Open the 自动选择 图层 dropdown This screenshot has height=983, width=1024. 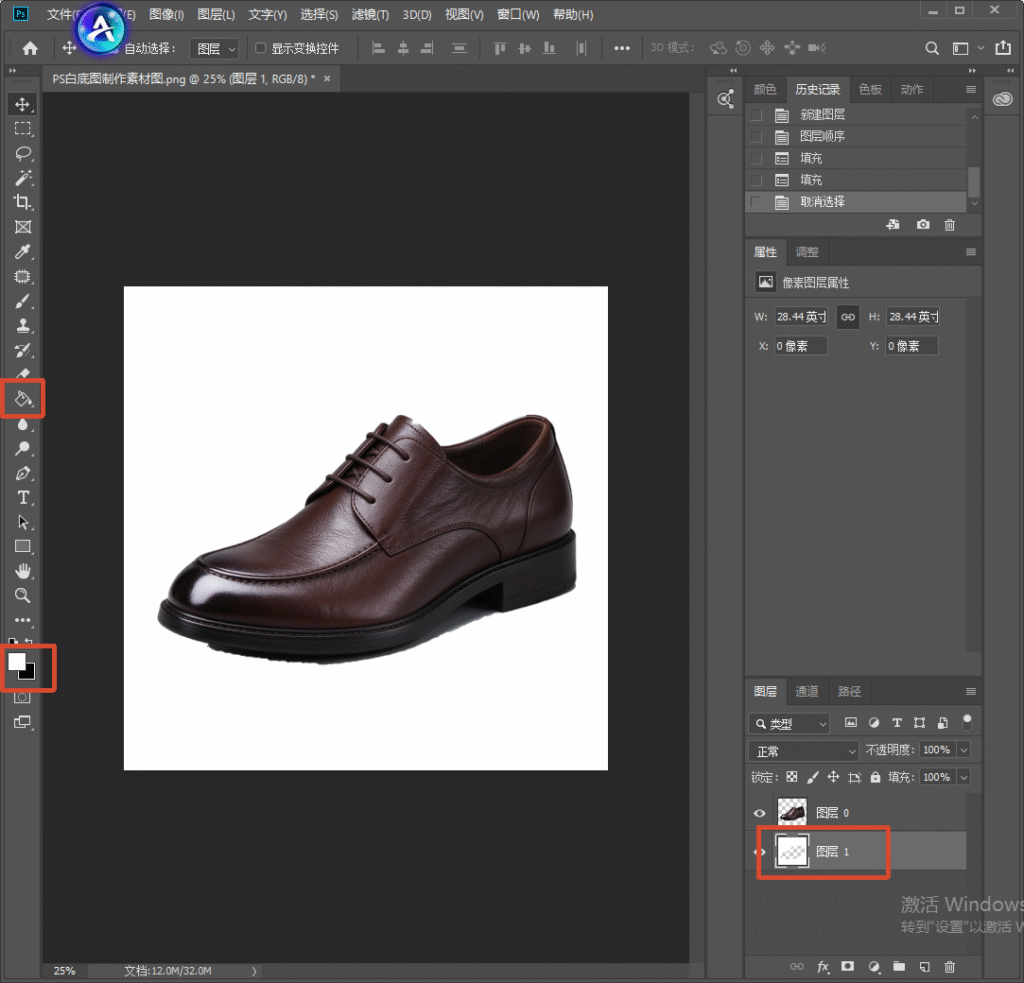coord(214,48)
